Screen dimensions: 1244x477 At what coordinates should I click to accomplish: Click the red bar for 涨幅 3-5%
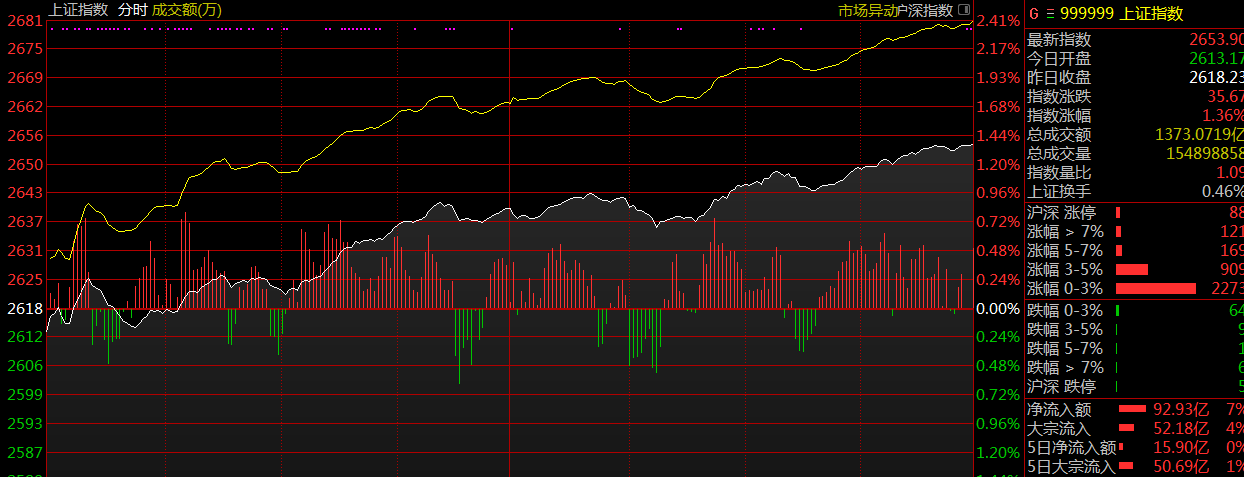pyautogui.click(x=1131, y=270)
